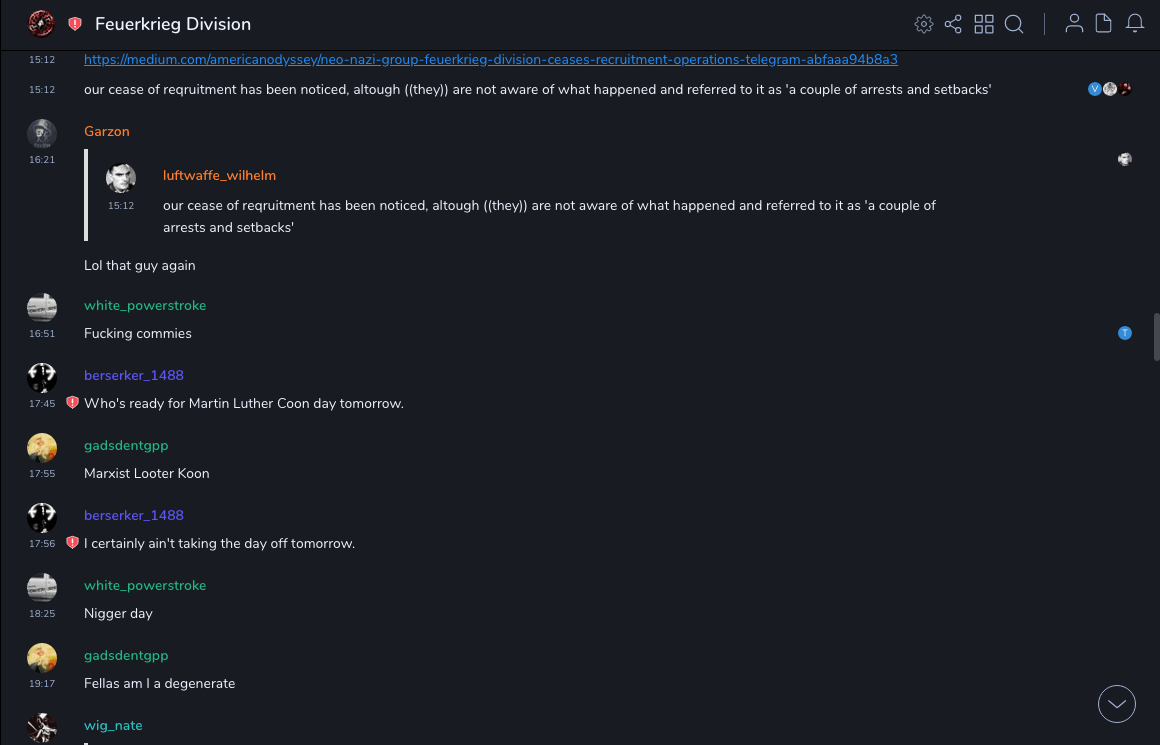Click the red flag icon on the 17:45 message
Screen dimensions: 1160x745
72,403
